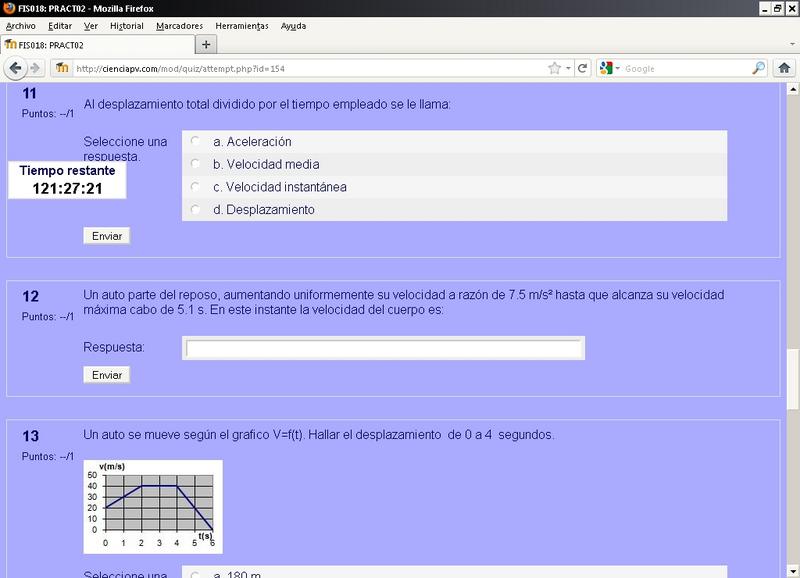Click the search magnifying glass icon
800x578 pixels.
point(758,68)
